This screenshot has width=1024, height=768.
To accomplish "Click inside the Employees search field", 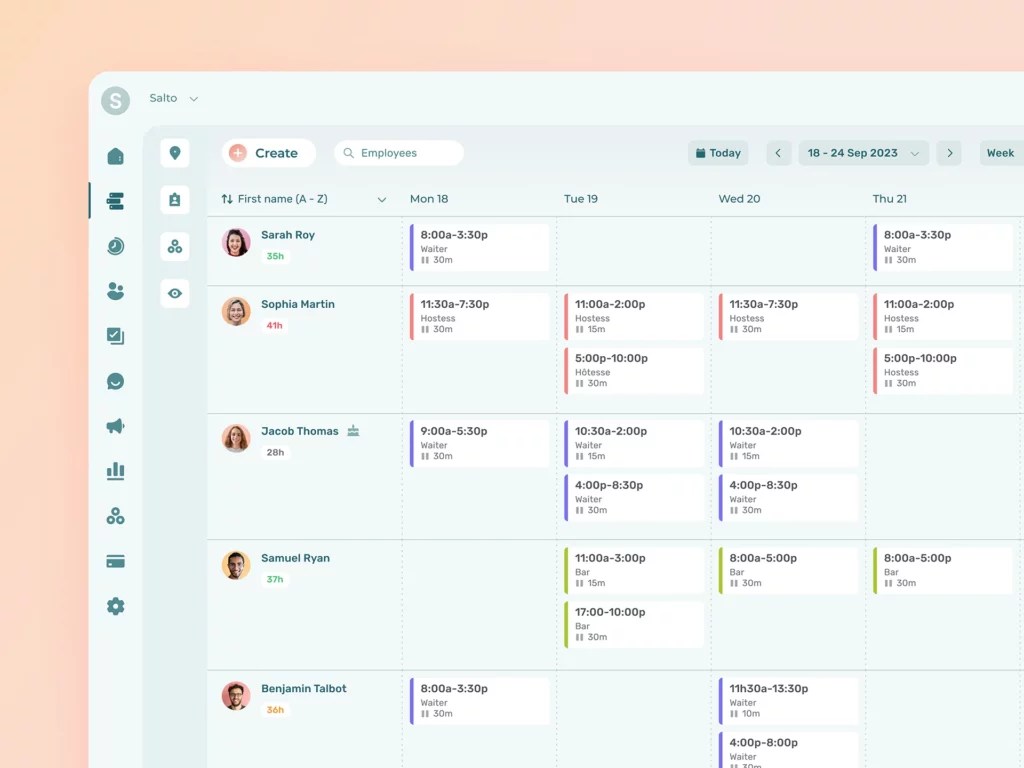I will tap(398, 152).
